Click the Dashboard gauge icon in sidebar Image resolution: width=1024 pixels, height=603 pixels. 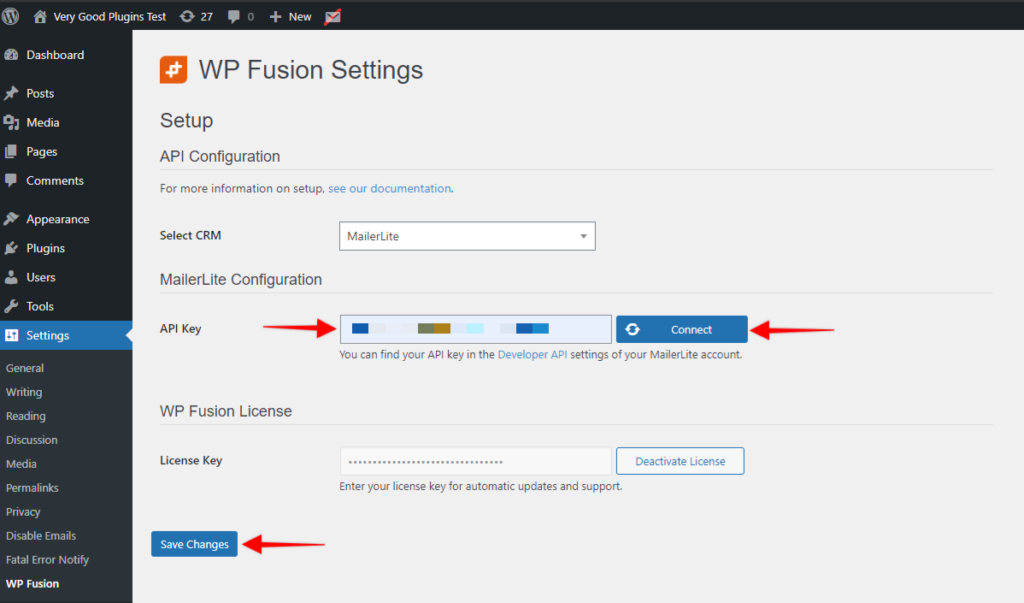(11, 55)
